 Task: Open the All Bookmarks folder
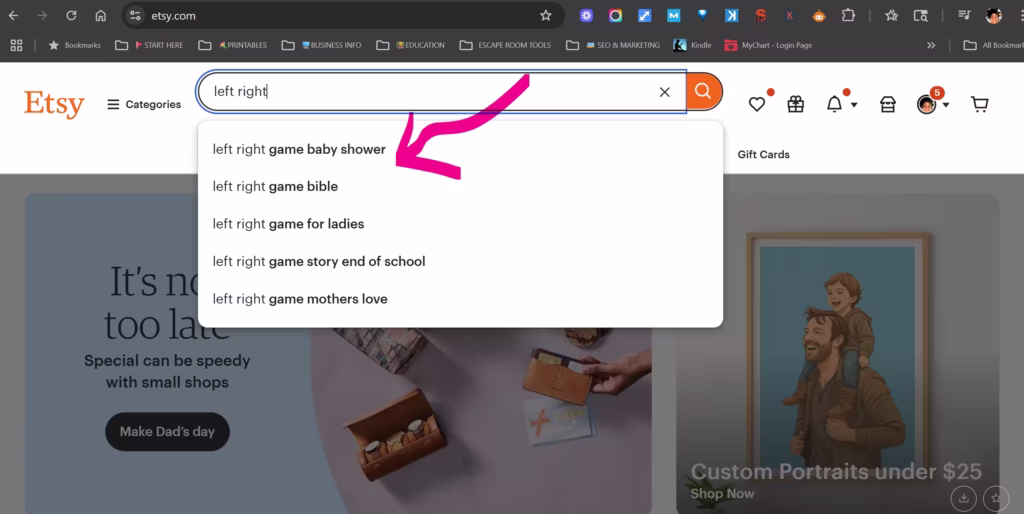pos(993,45)
